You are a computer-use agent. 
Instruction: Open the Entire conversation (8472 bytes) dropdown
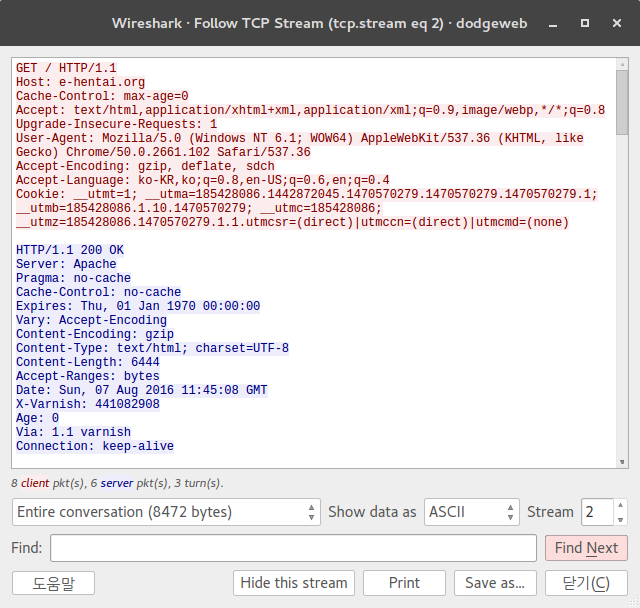(166, 512)
